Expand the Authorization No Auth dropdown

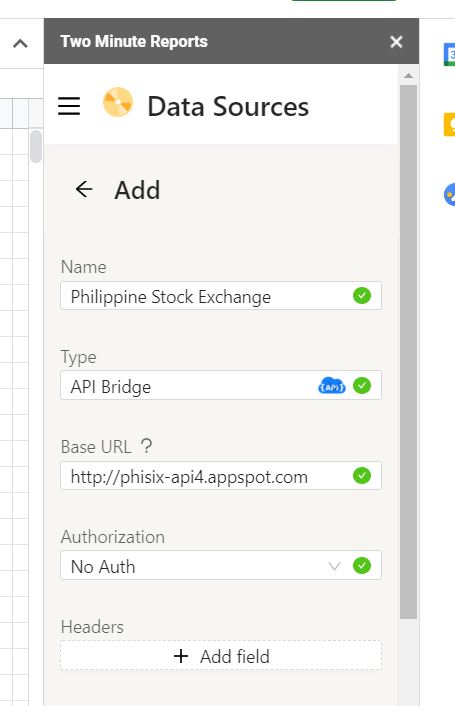click(221, 566)
